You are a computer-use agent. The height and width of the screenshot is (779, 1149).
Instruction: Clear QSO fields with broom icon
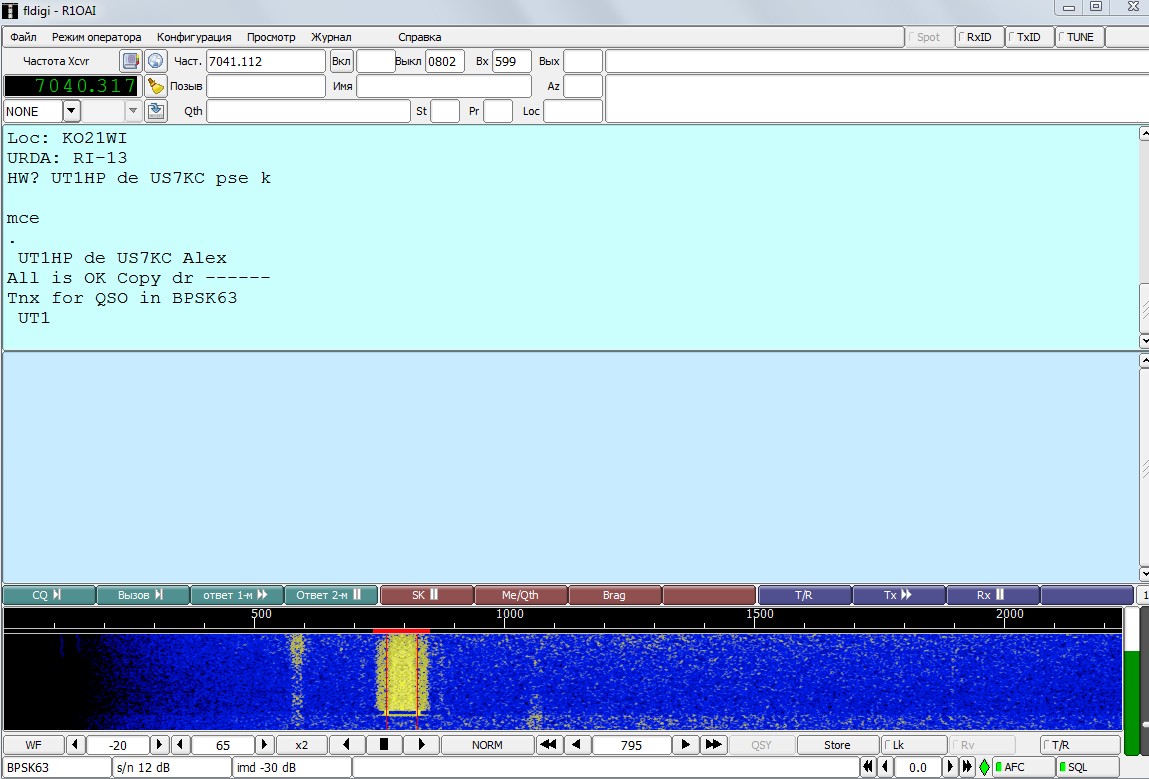pos(155,86)
